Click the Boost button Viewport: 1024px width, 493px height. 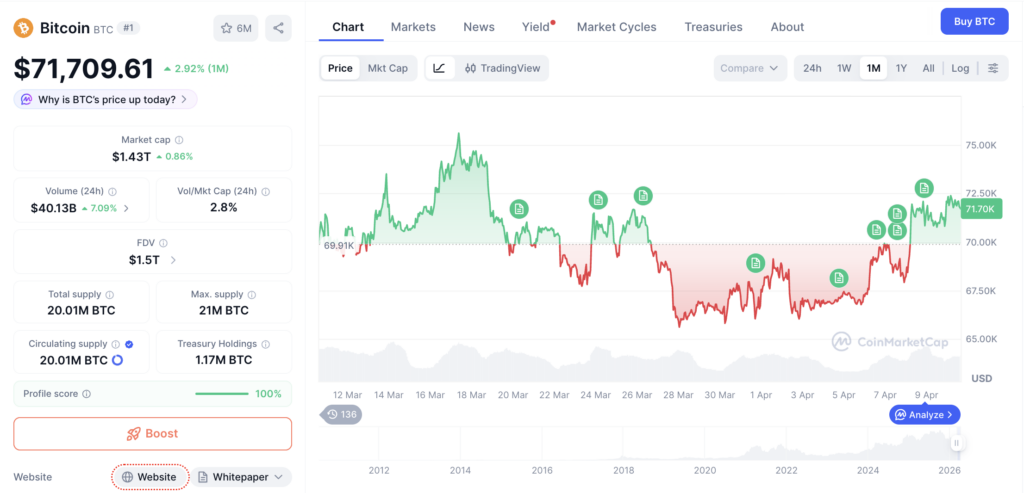[153, 434]
